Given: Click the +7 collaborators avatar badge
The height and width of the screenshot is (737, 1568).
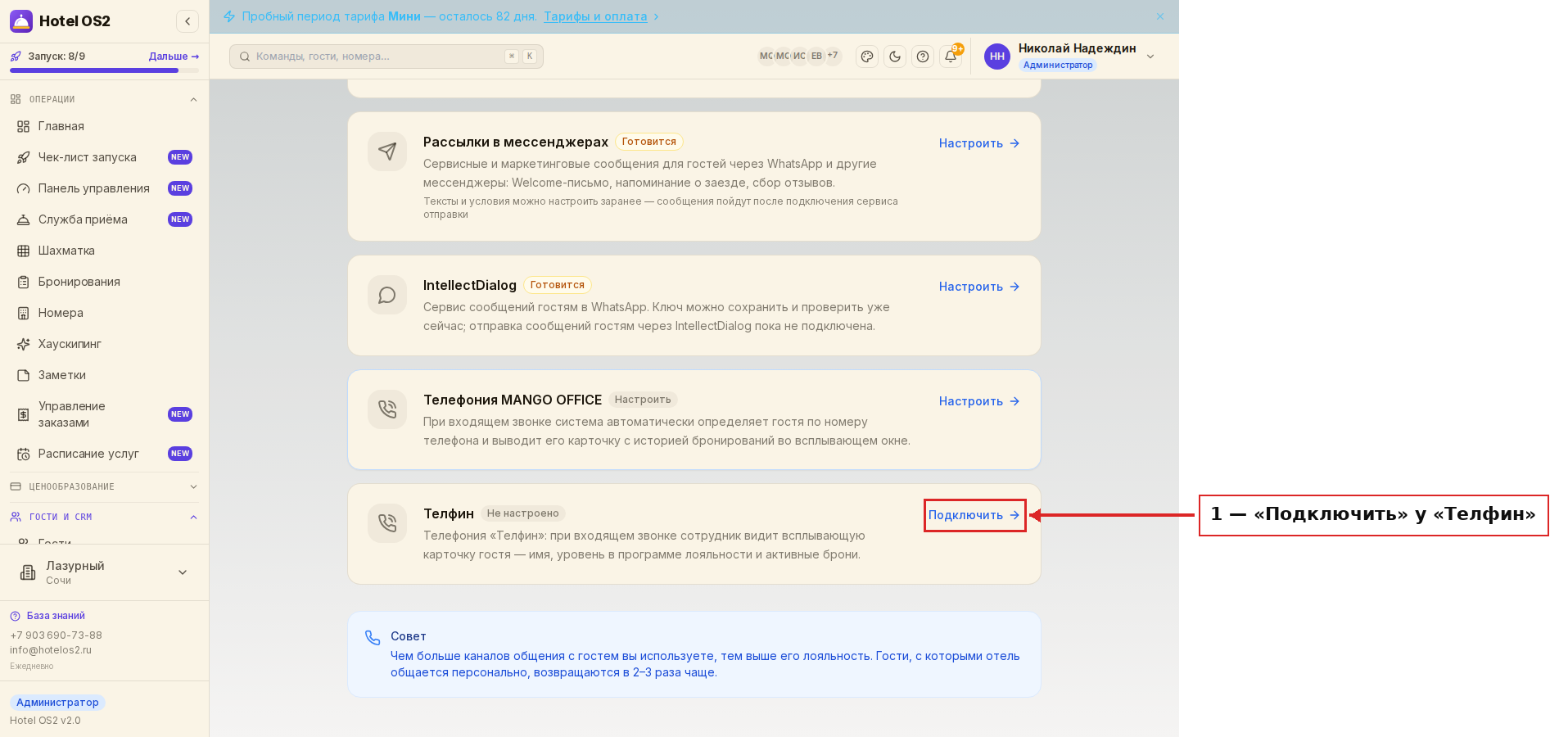Looking at the screenshot, I should pyautogui.click(x=833, y=56).
